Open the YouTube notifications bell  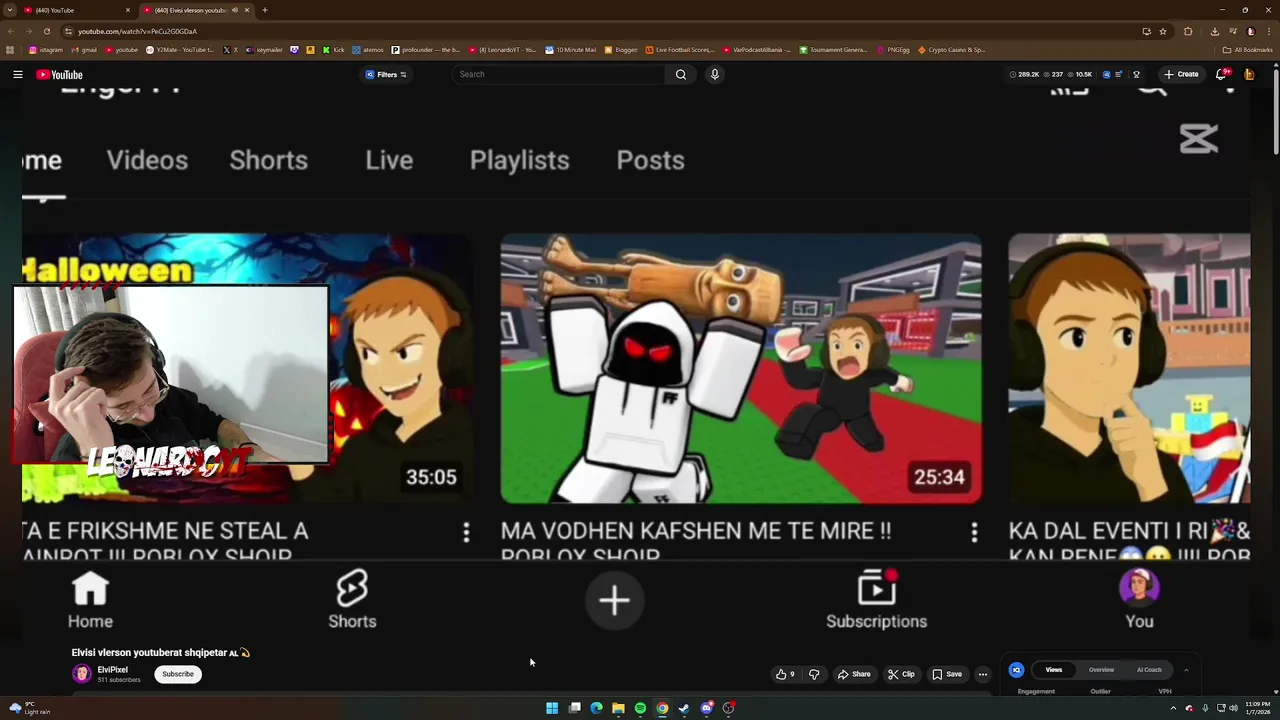1221,74
